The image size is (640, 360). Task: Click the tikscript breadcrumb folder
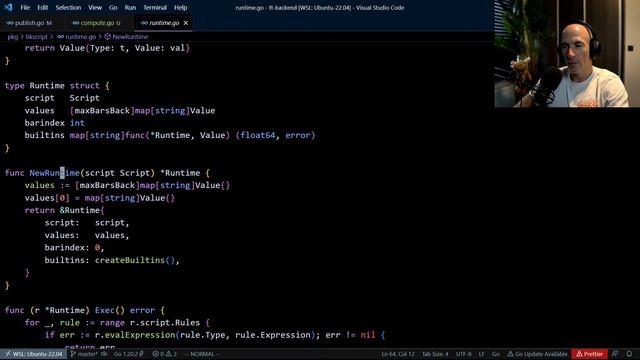click(x=36, y=37)
